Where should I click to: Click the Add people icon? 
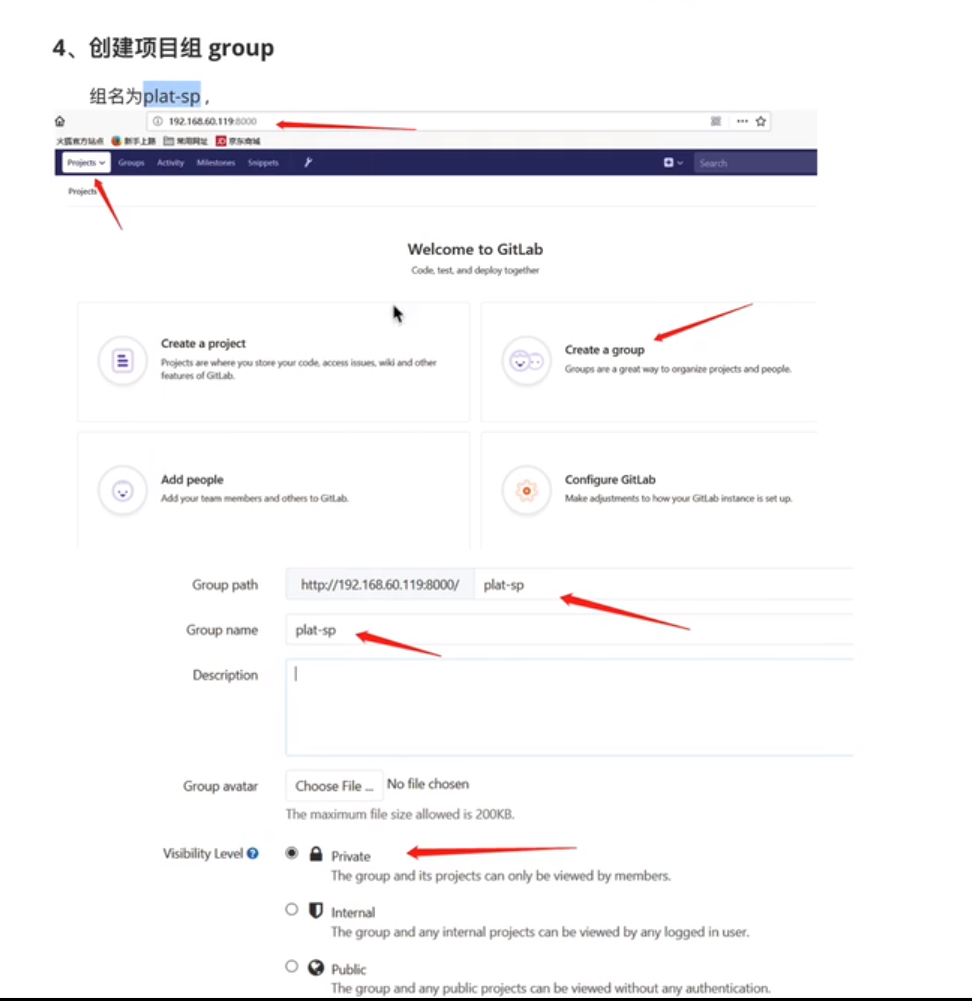click(x=122, y=489)
